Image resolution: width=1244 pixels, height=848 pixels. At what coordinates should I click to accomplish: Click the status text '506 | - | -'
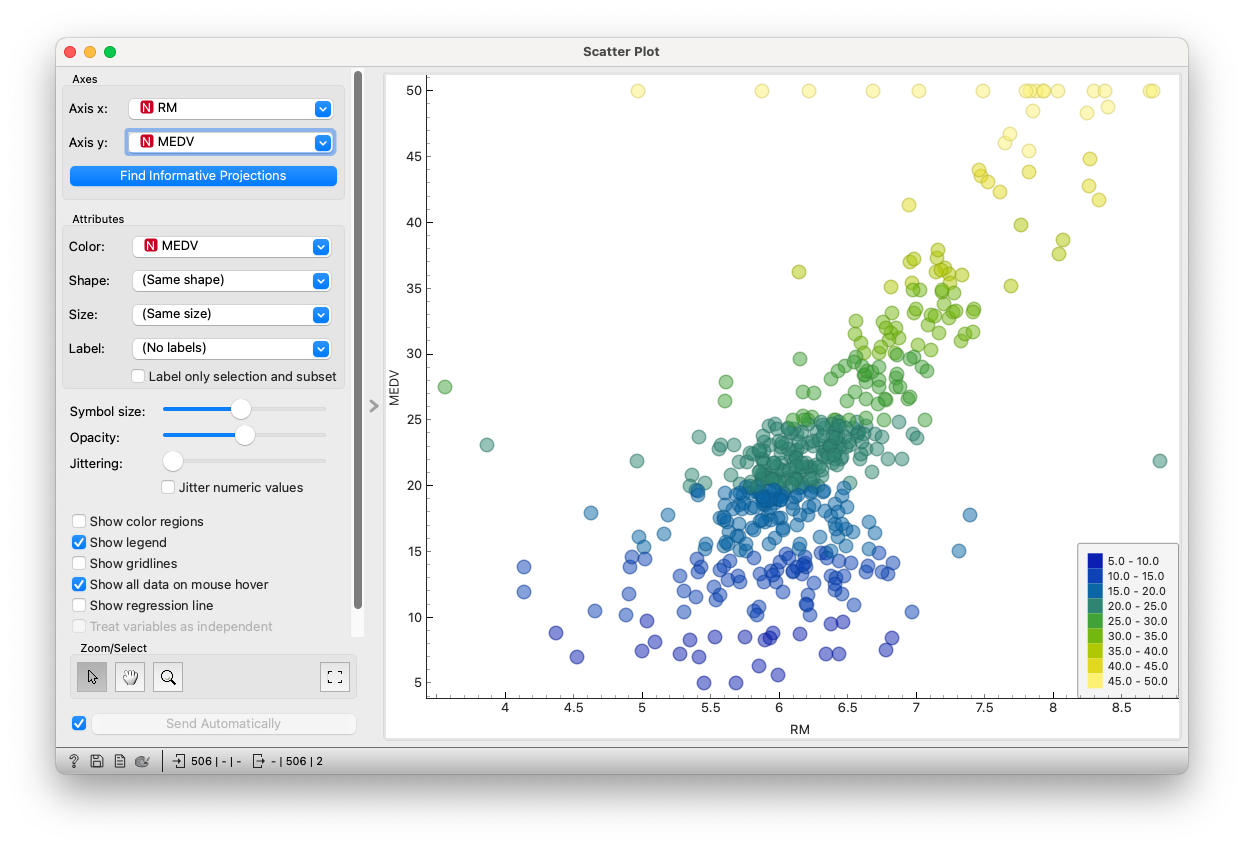216,762
